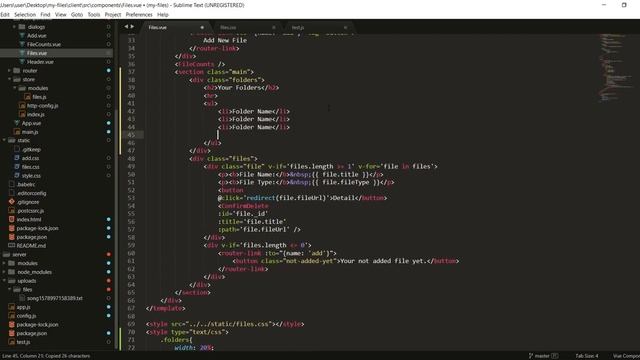Click the App.vue Vue icon
Viewport: 640px width, 360px height.
click(x=17, y=123)
